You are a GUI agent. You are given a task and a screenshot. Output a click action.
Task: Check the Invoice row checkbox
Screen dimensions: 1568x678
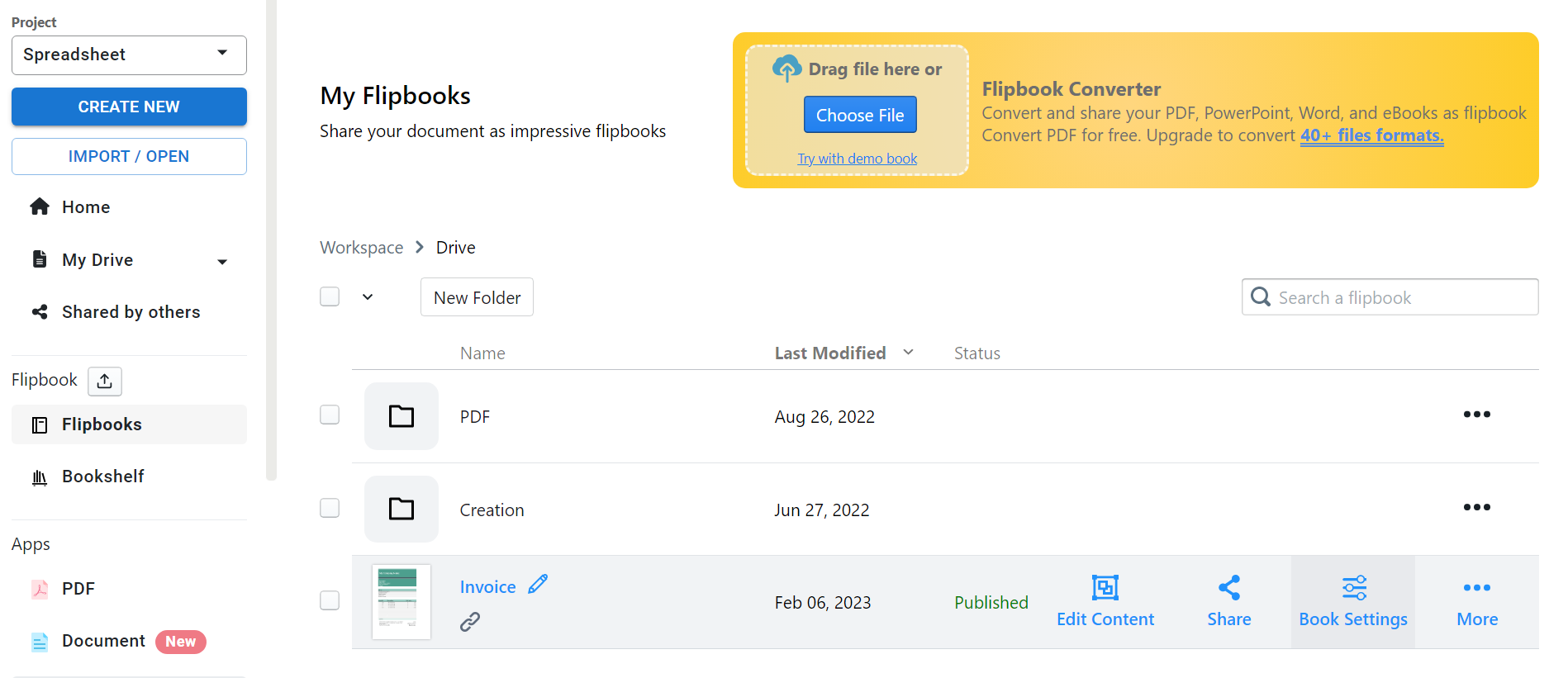(x=330, y=600)
